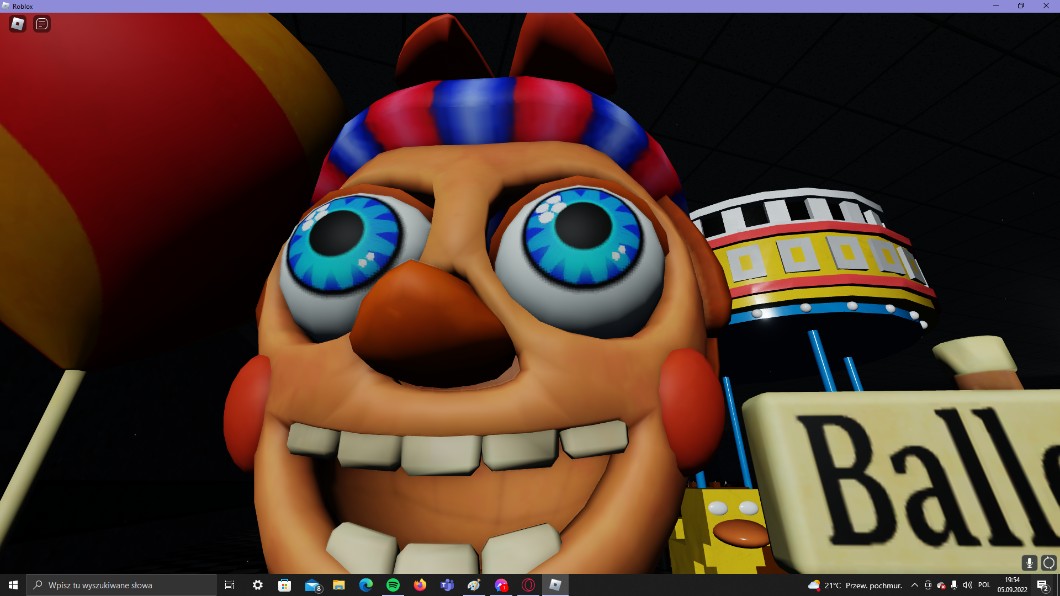1060x596 pixels.
Task: Launch Microsoft Edge browser
Action: coord(366,585)
